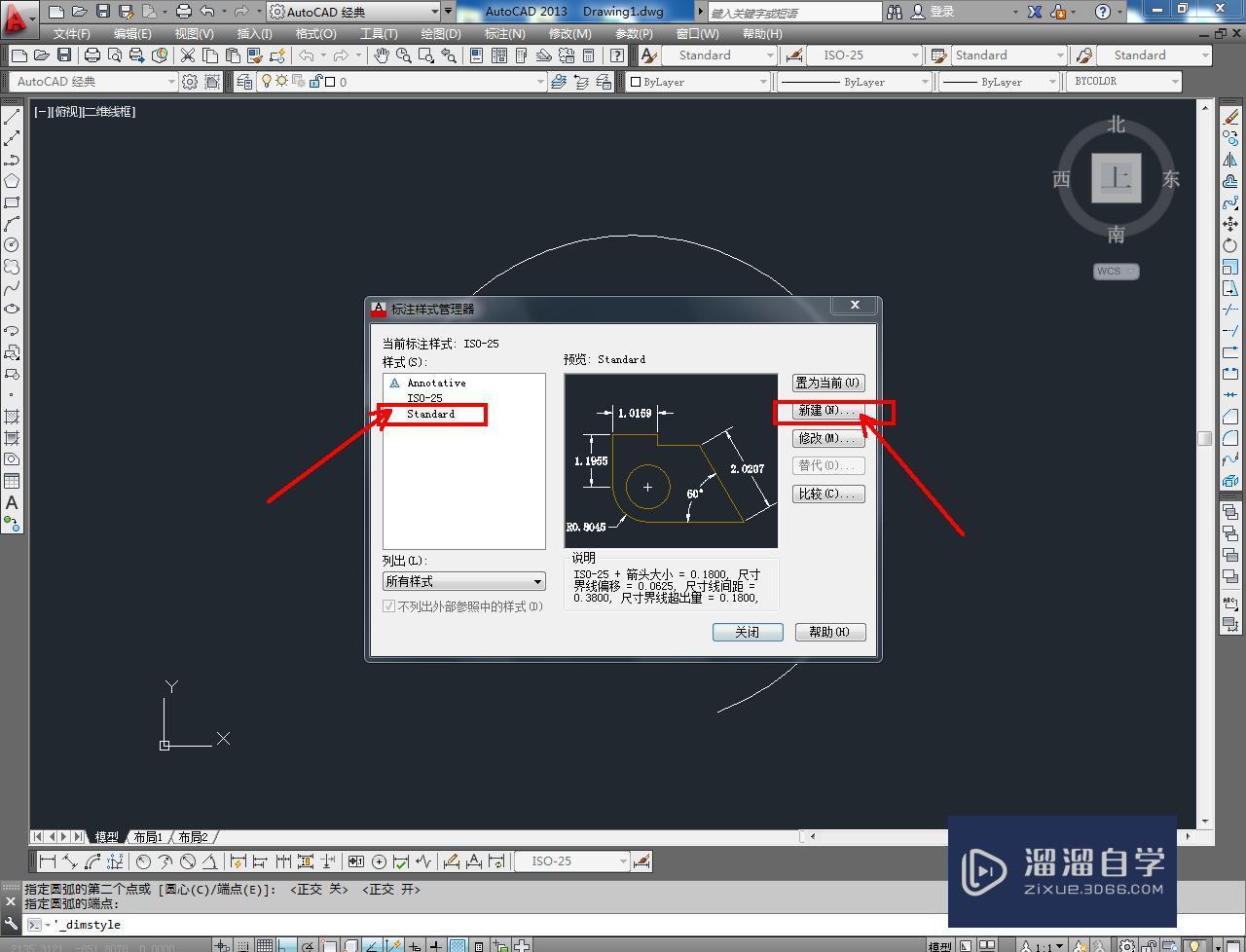Open 格式(O) menu
The height and width of the screenshot is (952, 1246).
point(315,33)
